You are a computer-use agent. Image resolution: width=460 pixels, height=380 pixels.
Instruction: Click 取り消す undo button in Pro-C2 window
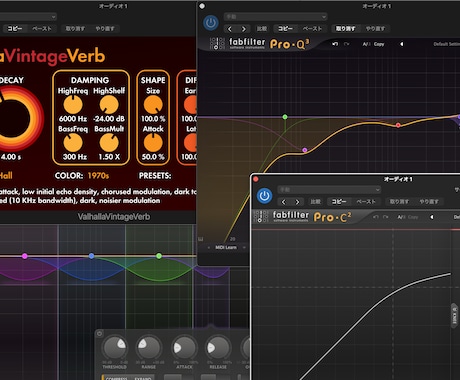pos(399,202)
